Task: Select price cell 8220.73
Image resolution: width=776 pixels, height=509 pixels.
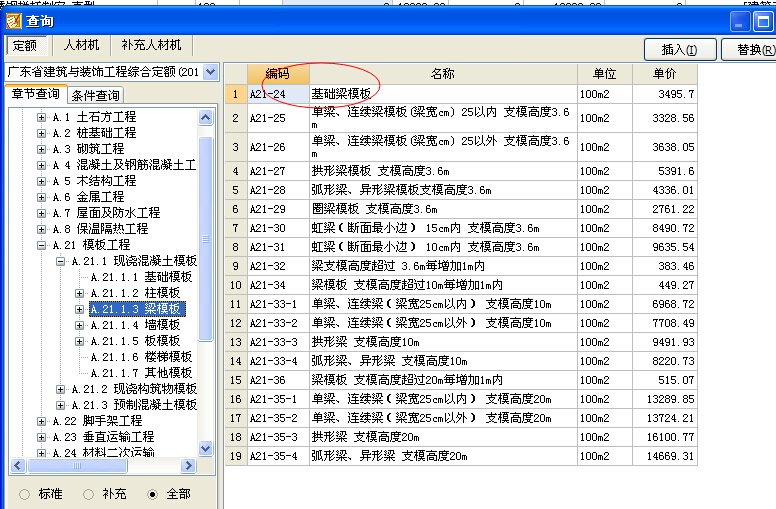Action: (x=665, y=361)
